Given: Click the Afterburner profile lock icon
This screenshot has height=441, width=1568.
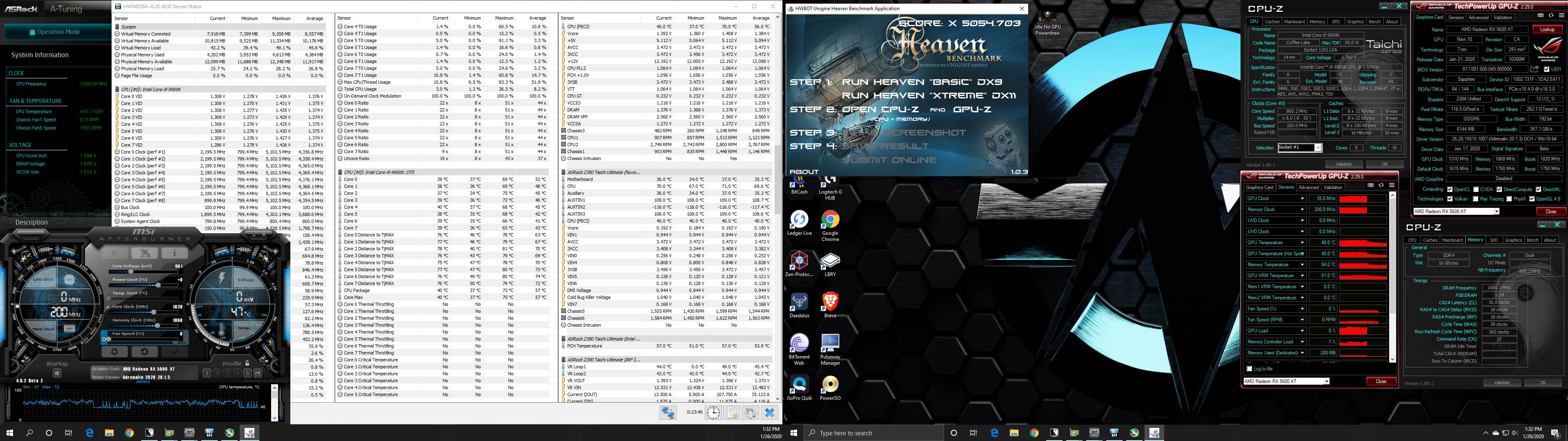Looking at the screenshot, I should click(x=247, y=363).
